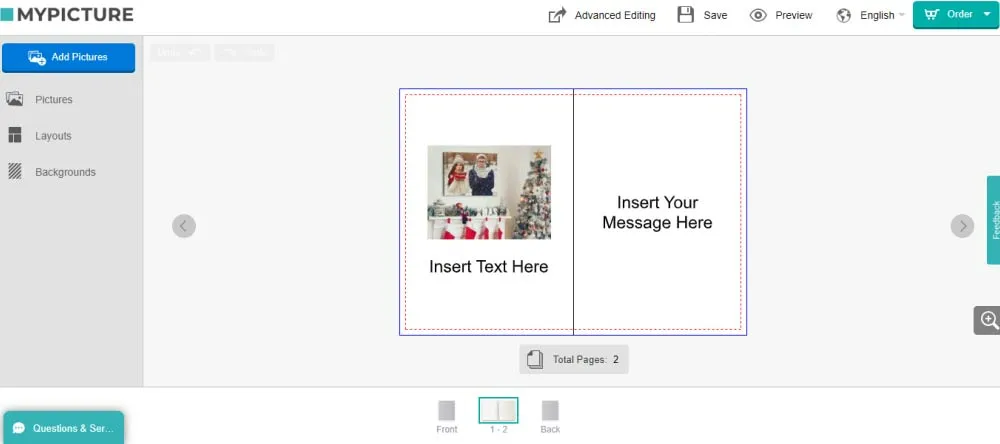The height and width of the screenshot is (444, 1000).
Task: Click the magnifier zoom-in icon
Action: tap(988, 320)
